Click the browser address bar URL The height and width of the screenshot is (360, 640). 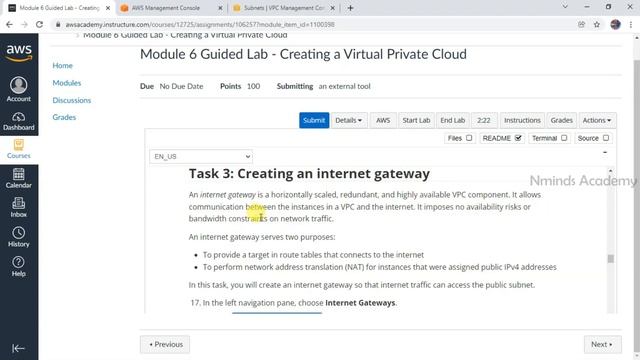(x=200, y=24)
